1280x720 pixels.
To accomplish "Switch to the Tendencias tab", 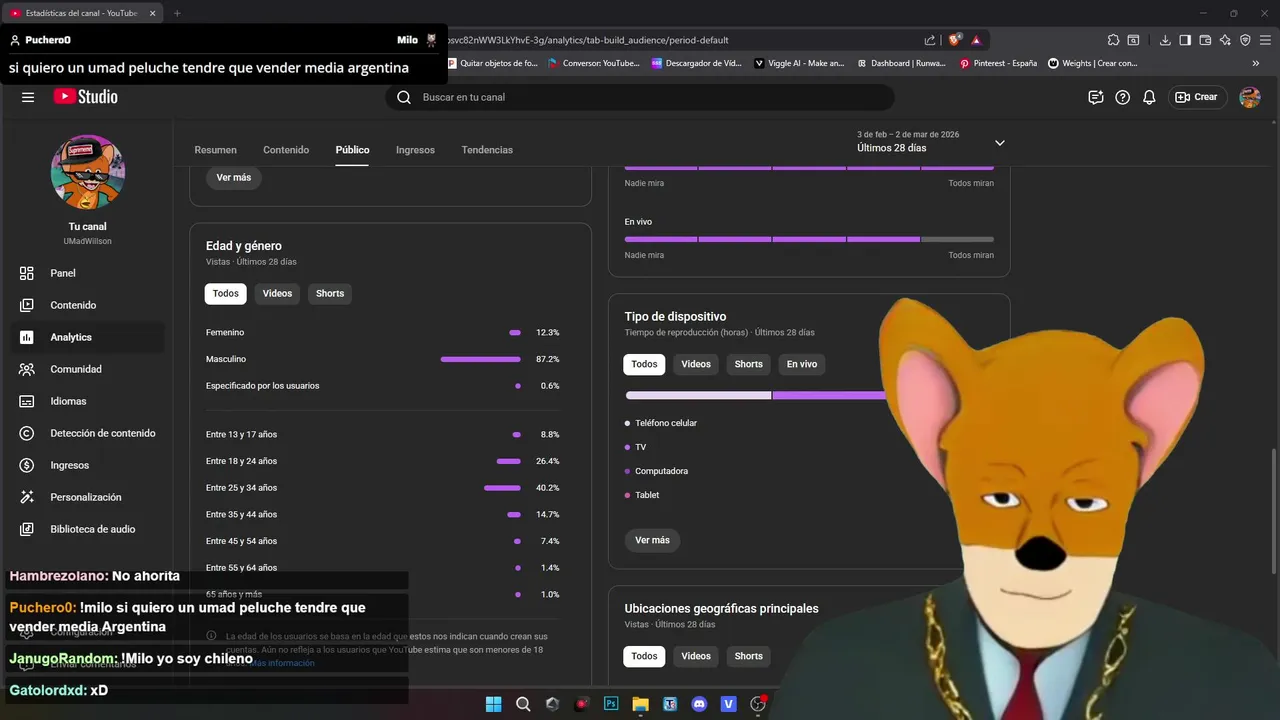I will (x=487, y=150).
